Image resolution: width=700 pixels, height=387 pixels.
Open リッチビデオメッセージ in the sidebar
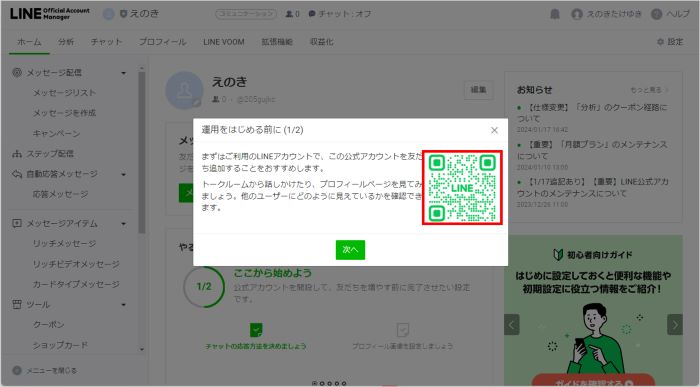click(76, 264)
